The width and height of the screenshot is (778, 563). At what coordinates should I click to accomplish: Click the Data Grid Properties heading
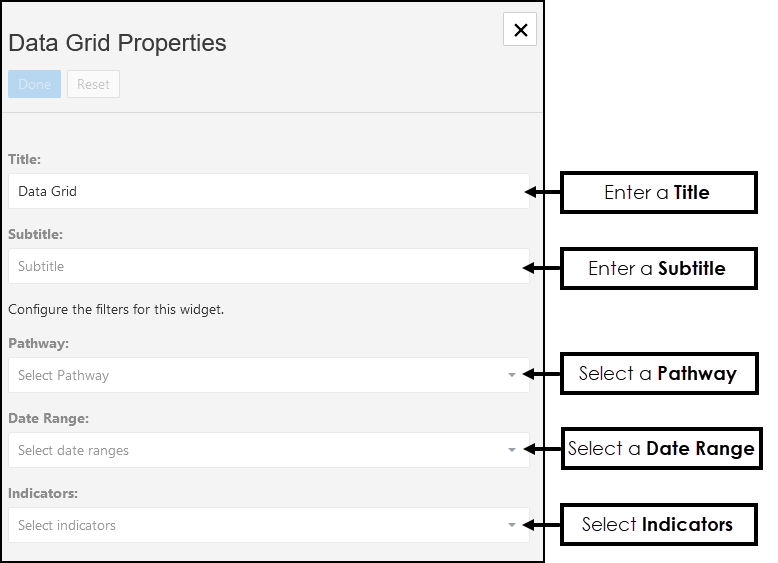pyautogui.click(x=117, y=43)
